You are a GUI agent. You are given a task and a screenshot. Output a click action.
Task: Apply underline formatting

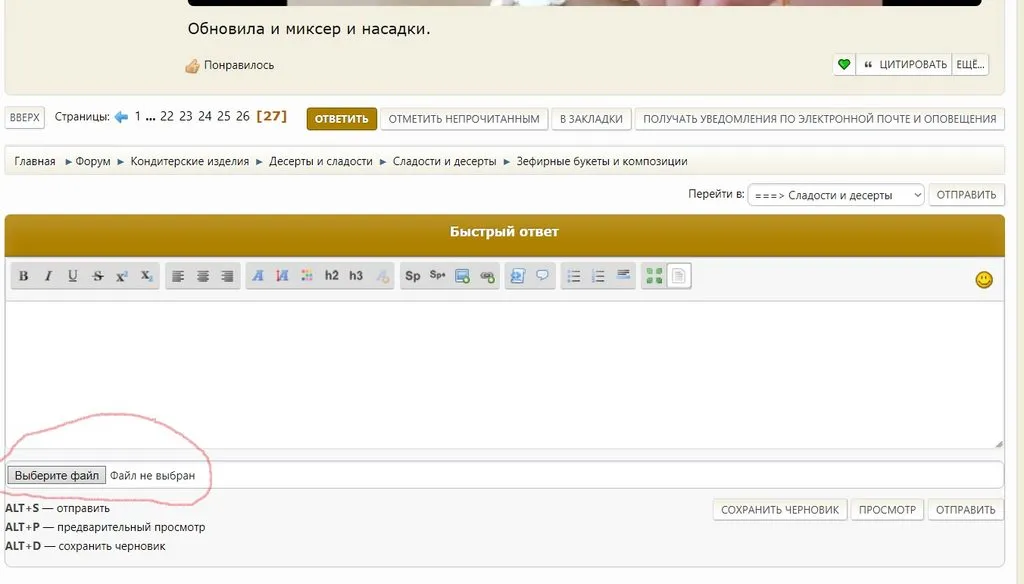click(x=73, y=276)
